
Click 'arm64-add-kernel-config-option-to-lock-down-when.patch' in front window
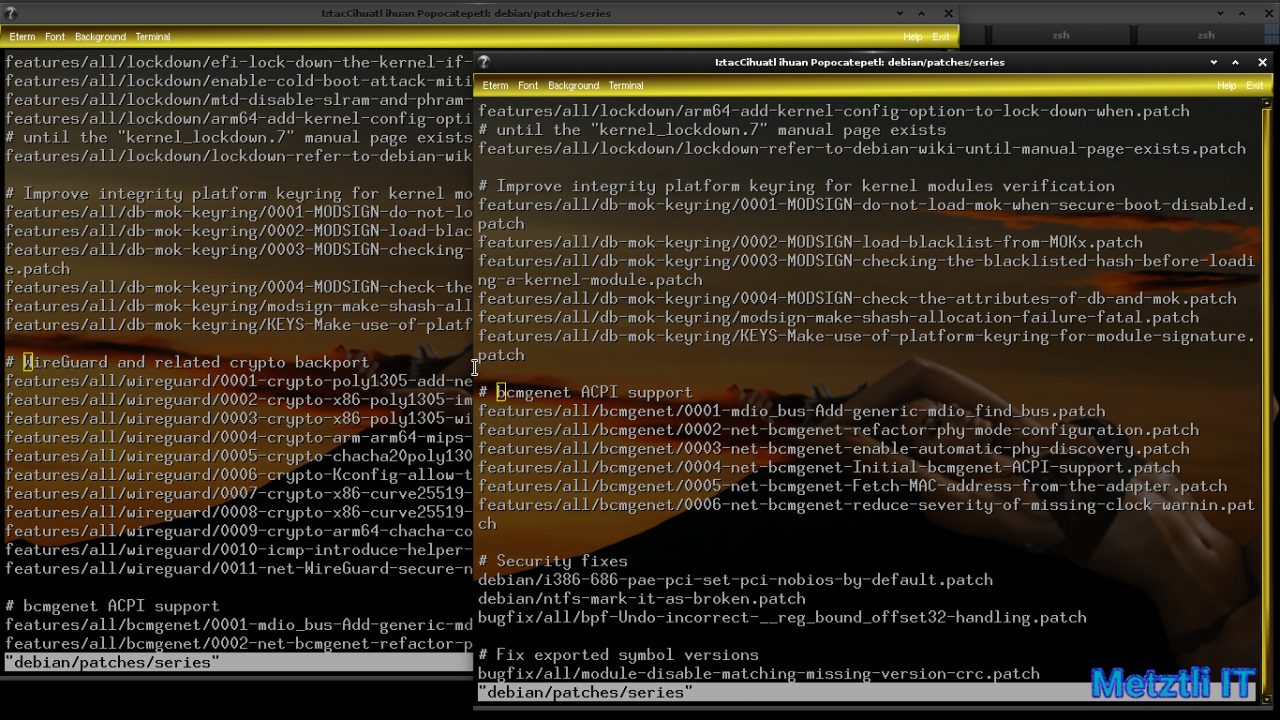834,111
